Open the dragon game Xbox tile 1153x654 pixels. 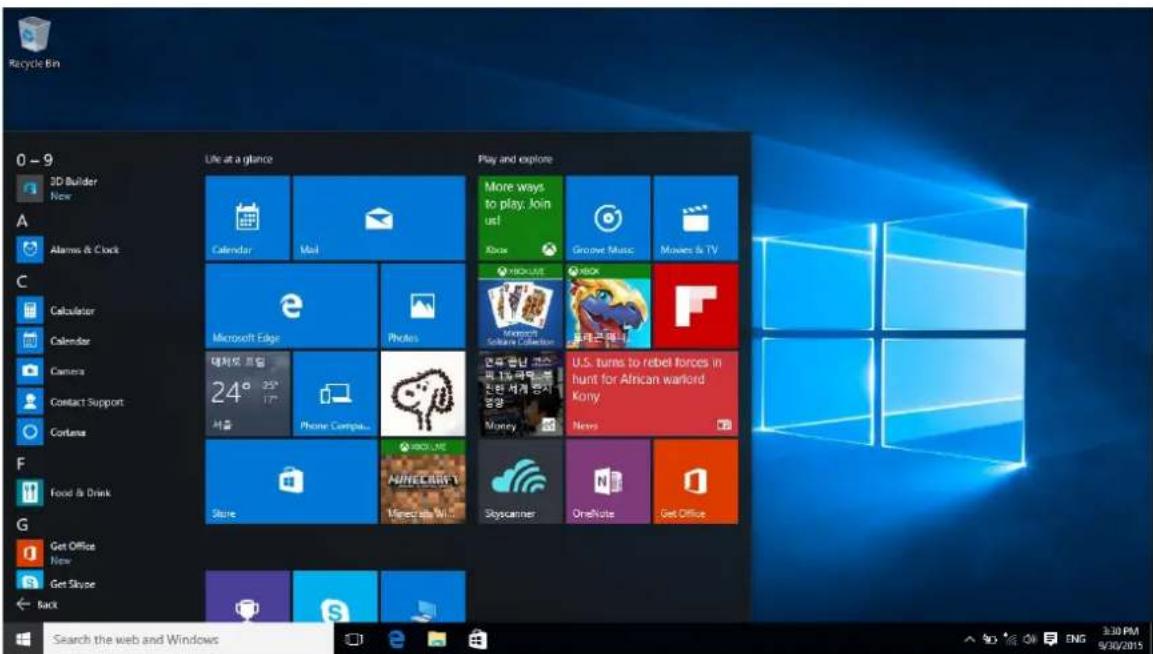(608, 305)
